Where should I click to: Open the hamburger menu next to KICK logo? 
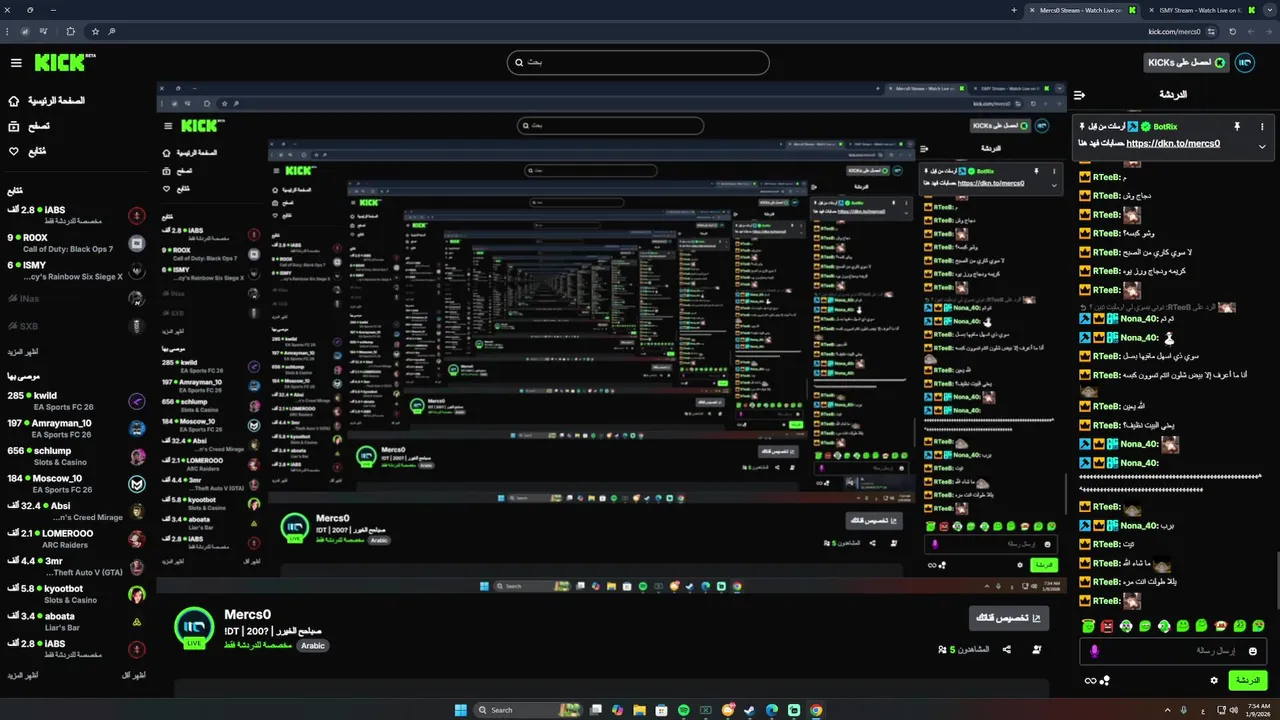pyautogui.click(x=16, y=63)
